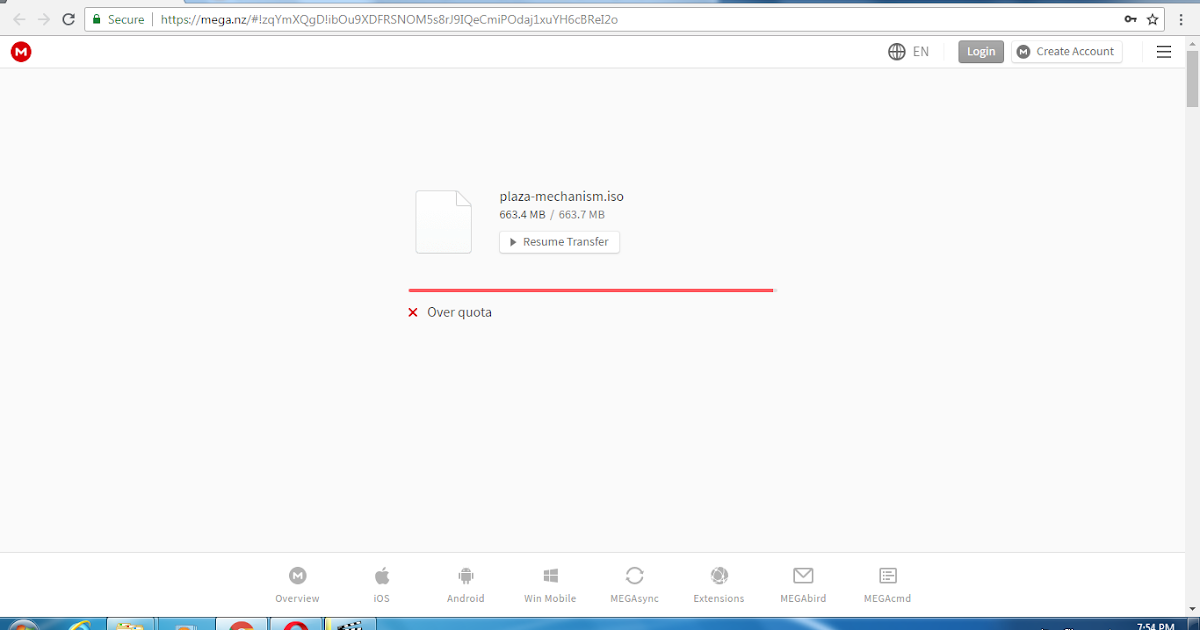The height and width of the screenshot is (630, 1200).
Task: Open the iOS Apple icon
Action: pyautogui.click(x=381, y=576)
